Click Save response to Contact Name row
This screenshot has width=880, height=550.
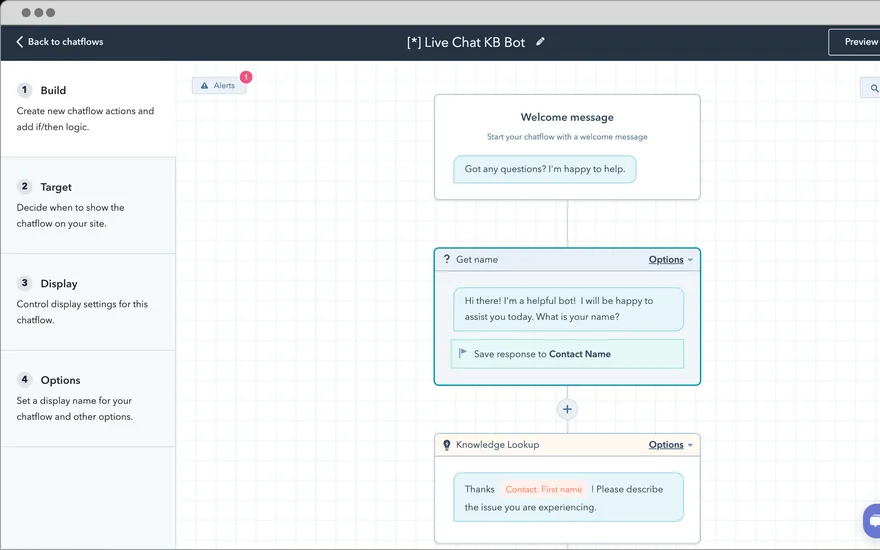pos(567,354)
